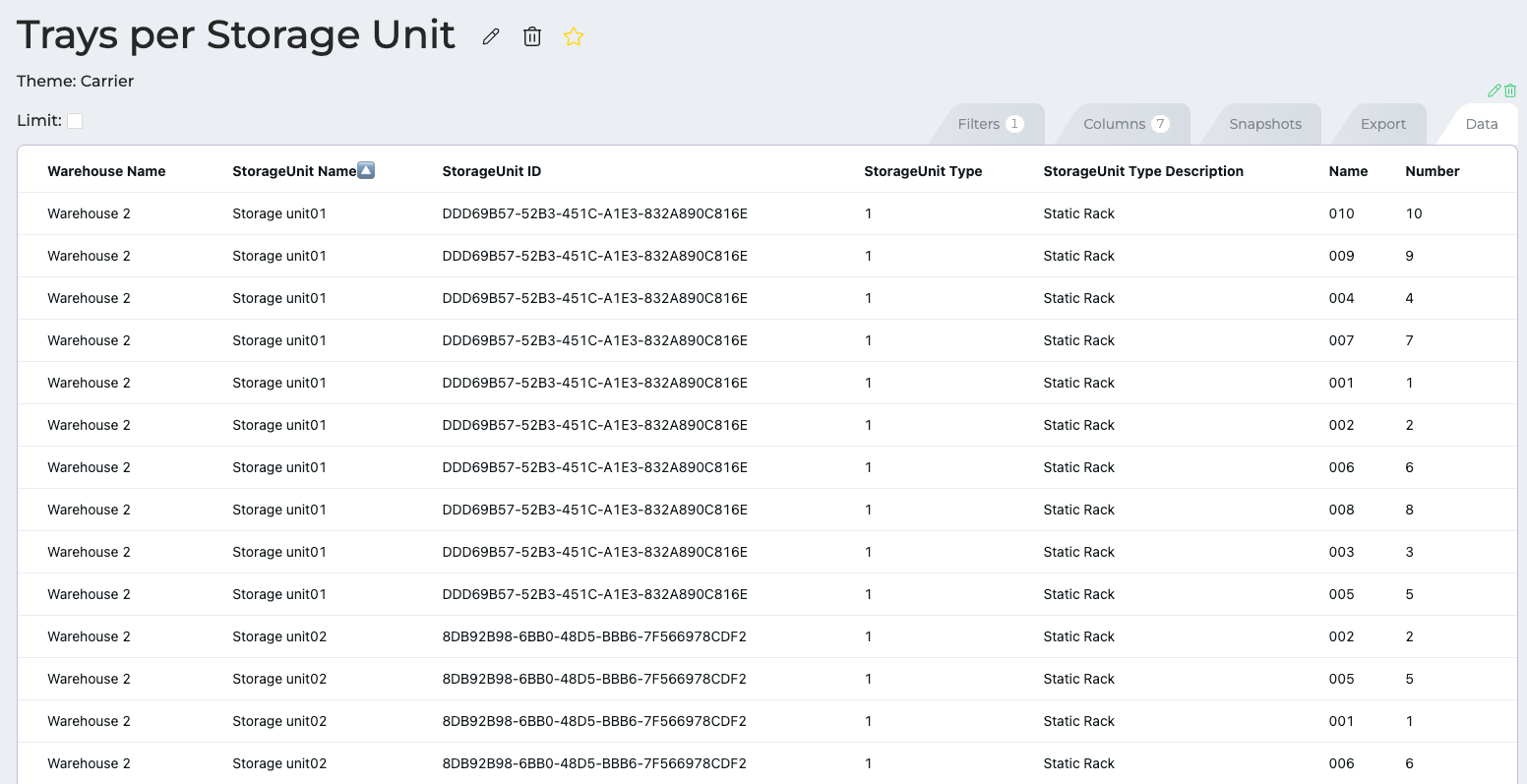
Task: Click the StorageUnit ID column header
Action: (x=492, y=171)
